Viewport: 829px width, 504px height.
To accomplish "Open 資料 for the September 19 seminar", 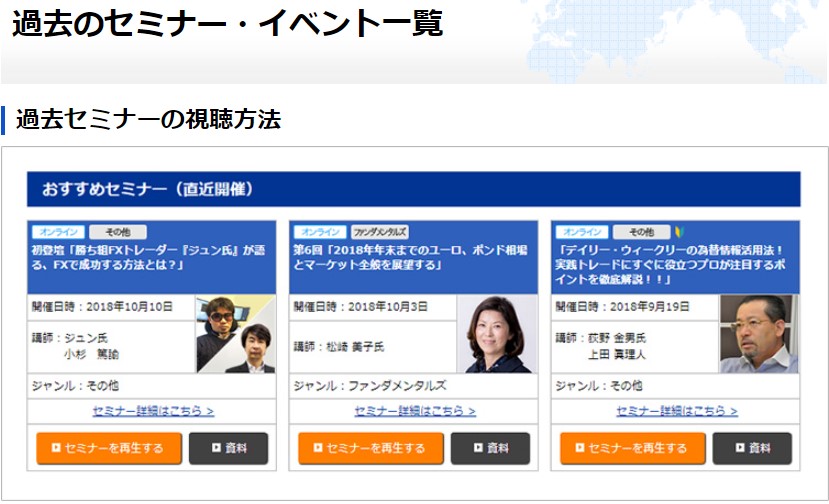I will click(x=752, y=448).
